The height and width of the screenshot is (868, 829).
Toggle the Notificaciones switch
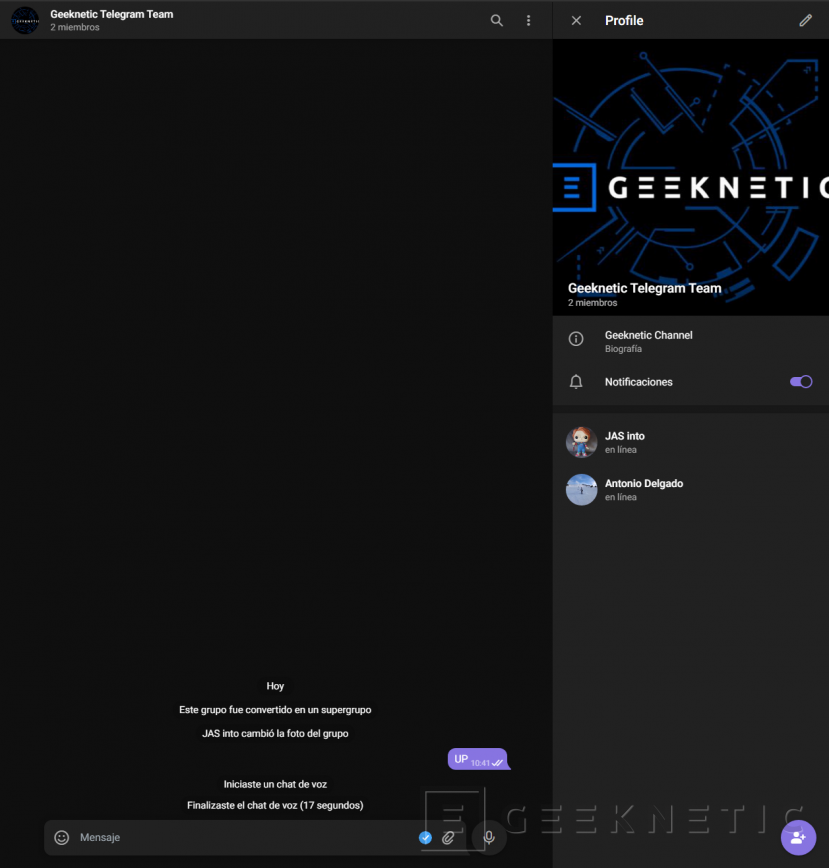point(800,382)
